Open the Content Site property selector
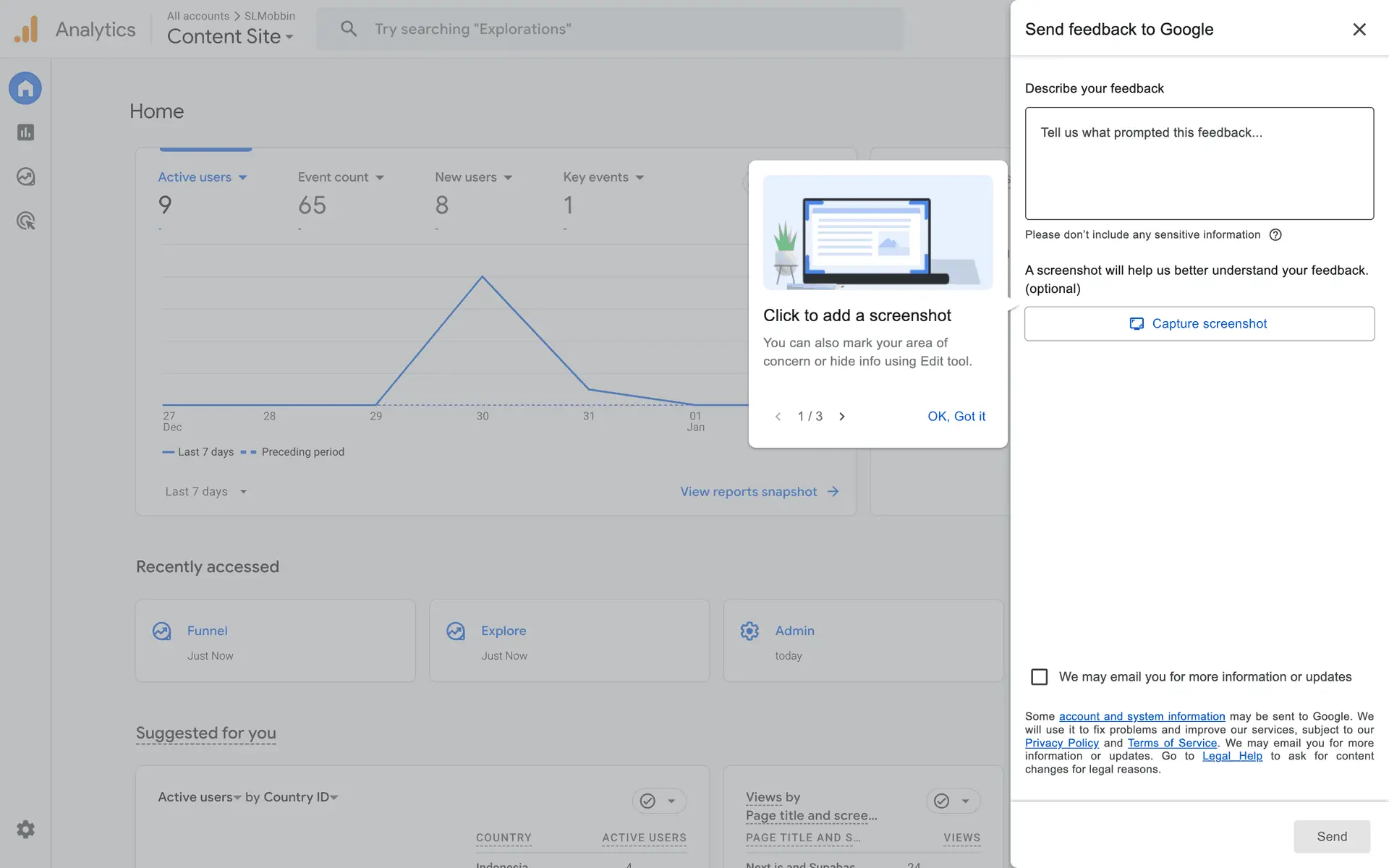 pyautogui.click(x=230, y=36)
